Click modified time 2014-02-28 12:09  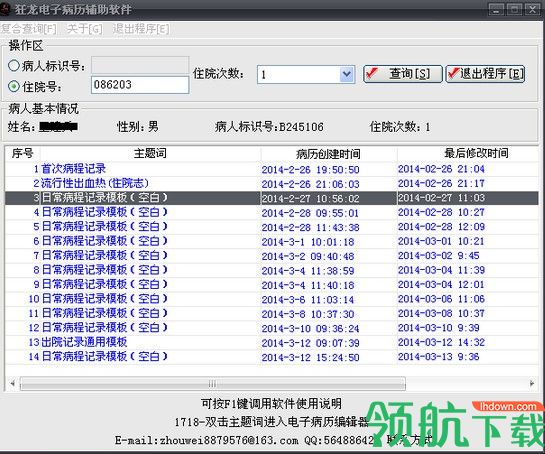pos(441,227)
